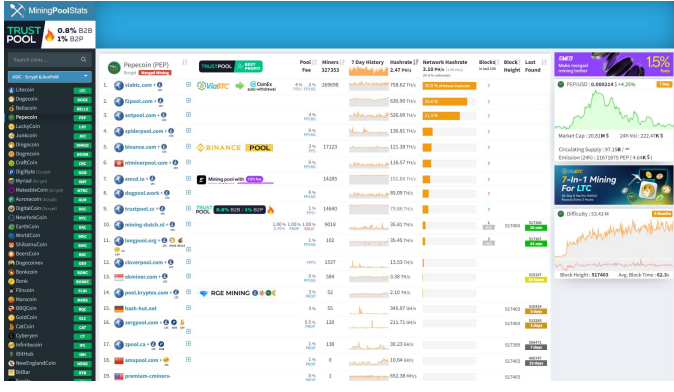Image resolution: width=674 pixels, height=392 pixels.
Task: Click the 25.6 % network hashrate bar
Action: pyautogui.click(x=444, y=102)
